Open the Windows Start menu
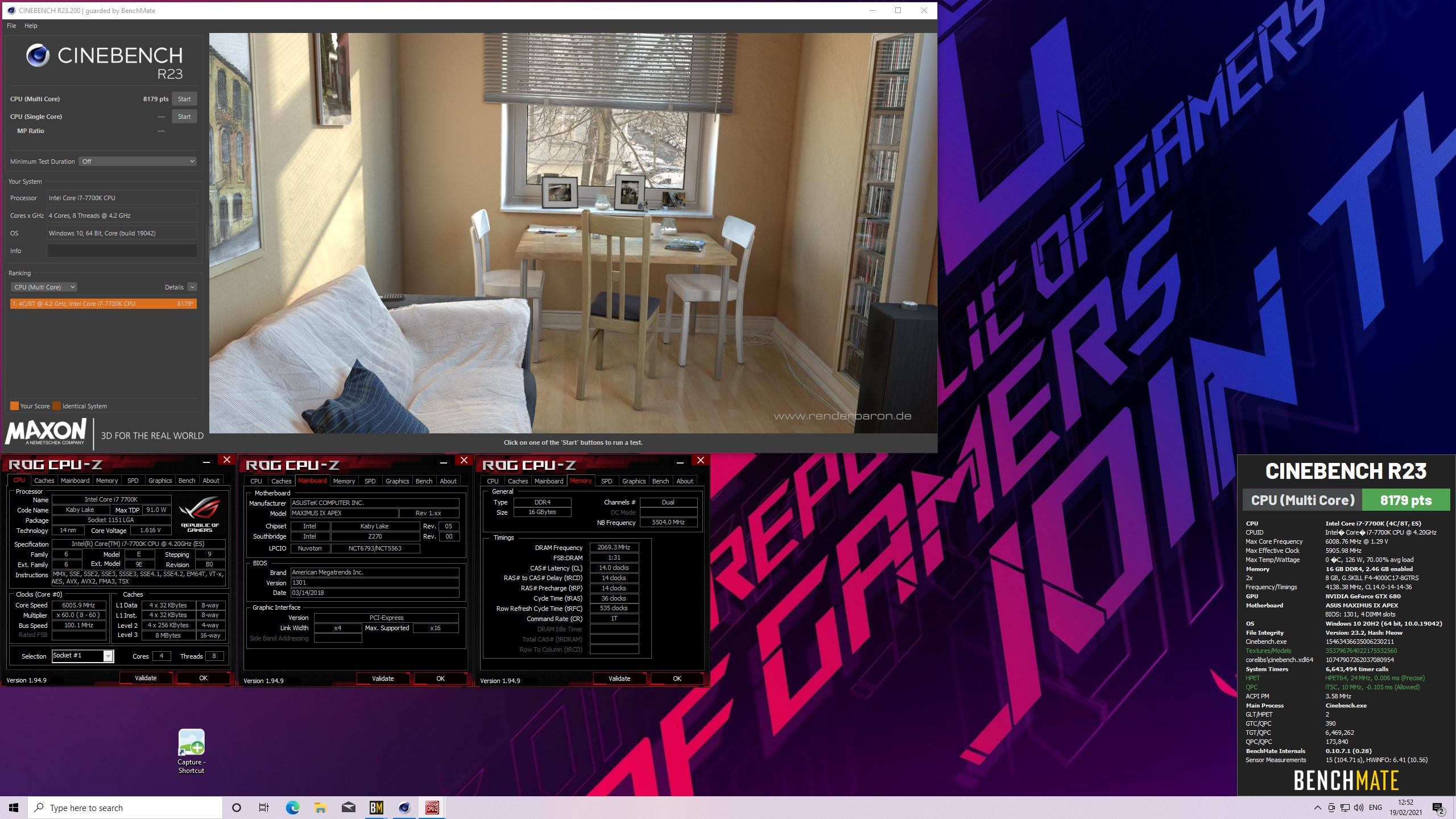Screen dimensions: 1456x819 (x=14, y=808)
